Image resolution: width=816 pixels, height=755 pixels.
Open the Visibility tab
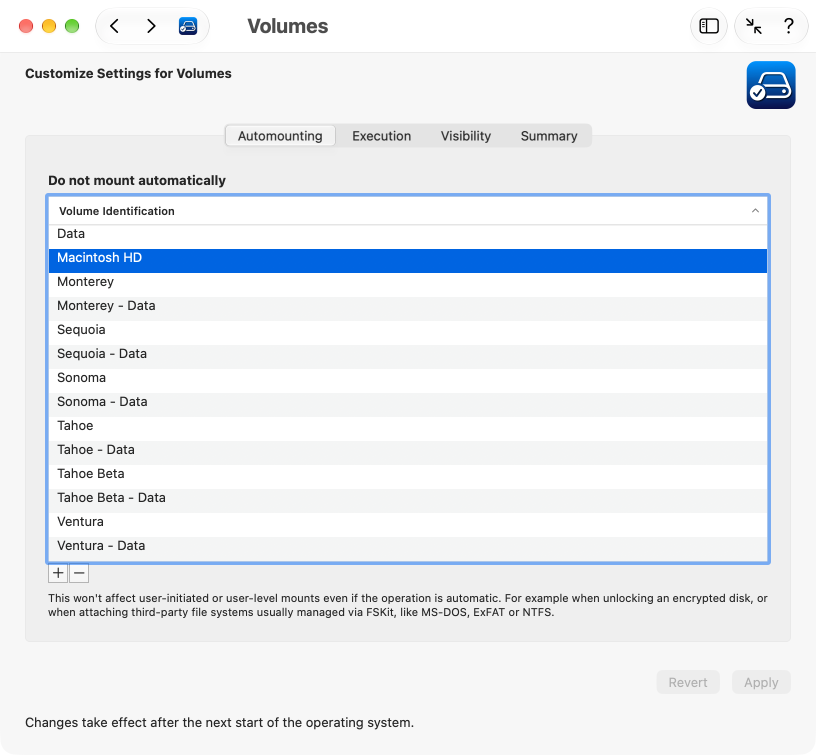(466, 136)
